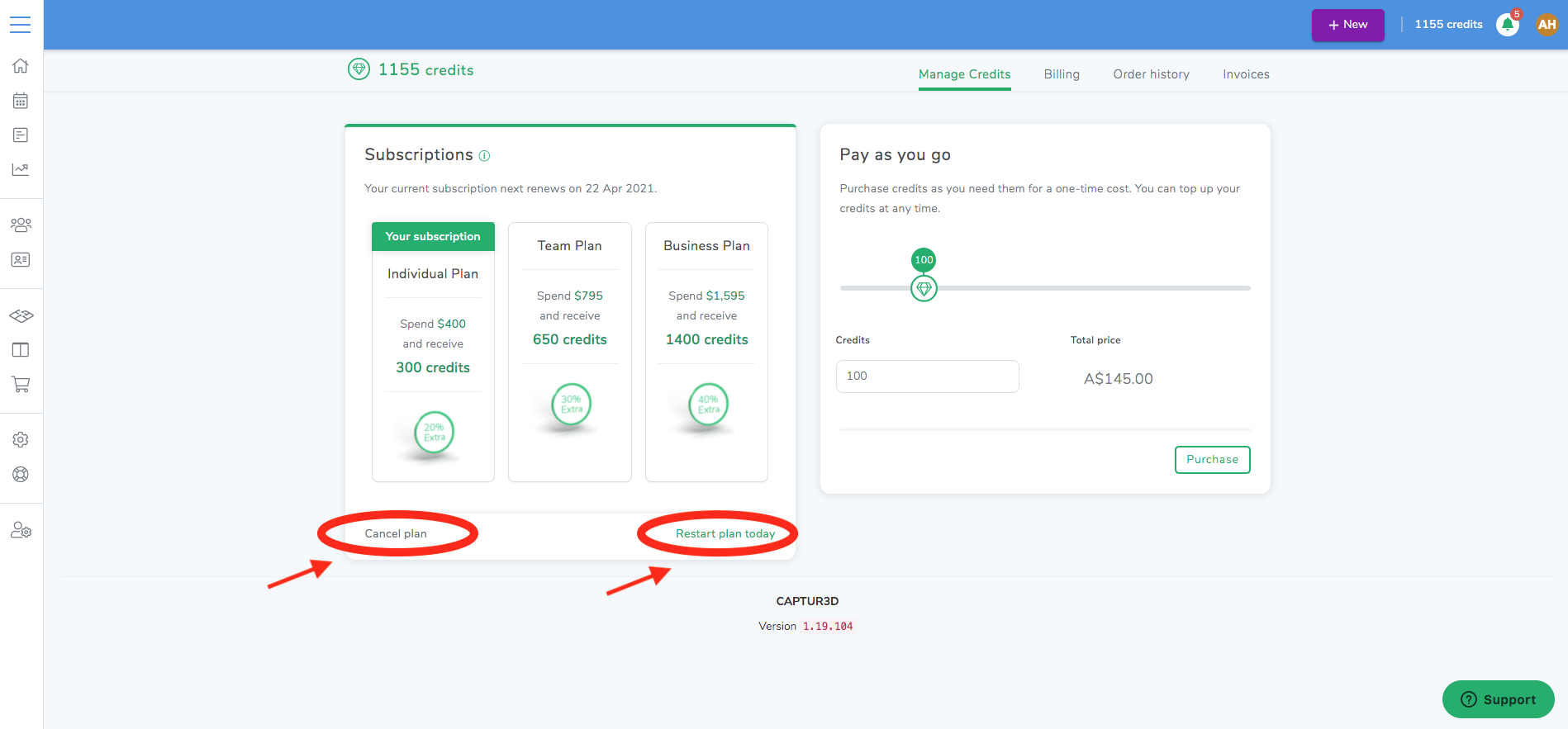
Task: Click the Your subscription banner
Action: click(433, 236)
